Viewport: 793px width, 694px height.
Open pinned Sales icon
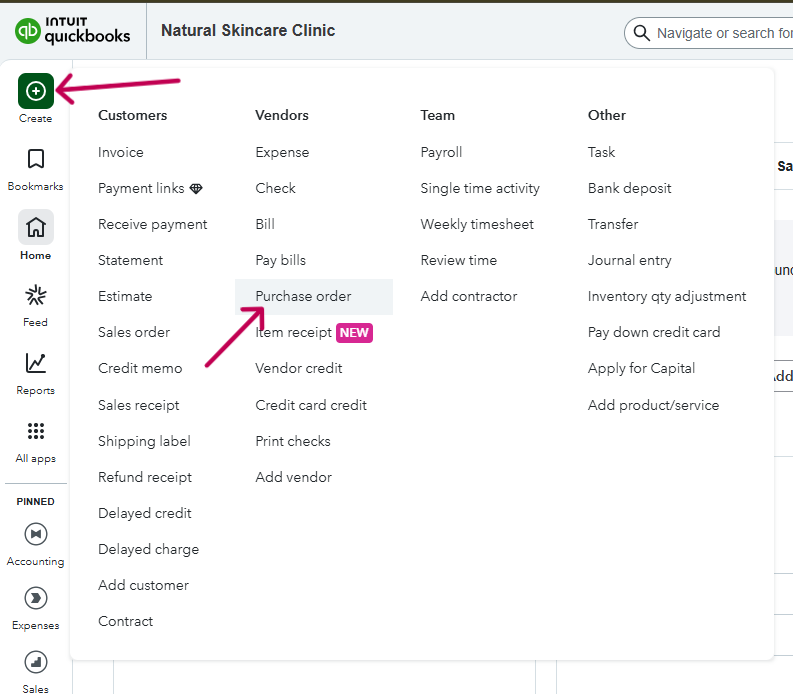coord(36,662)
